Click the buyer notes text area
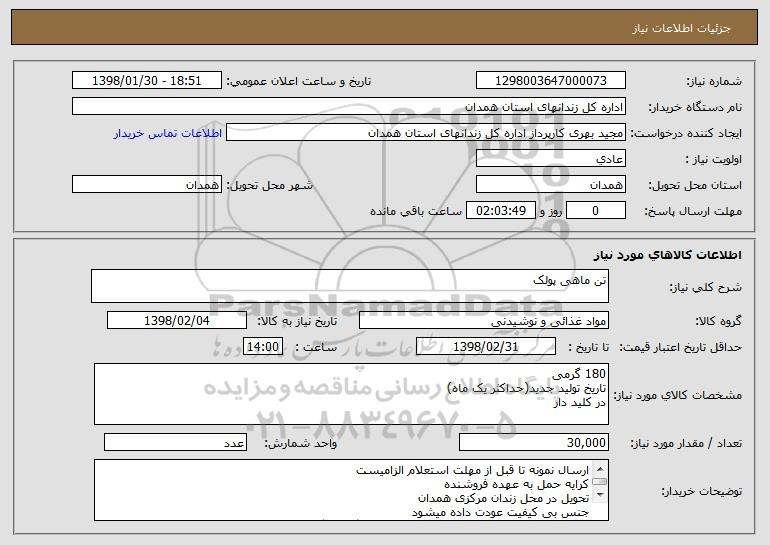770x545 pixels. click(351, 490)
